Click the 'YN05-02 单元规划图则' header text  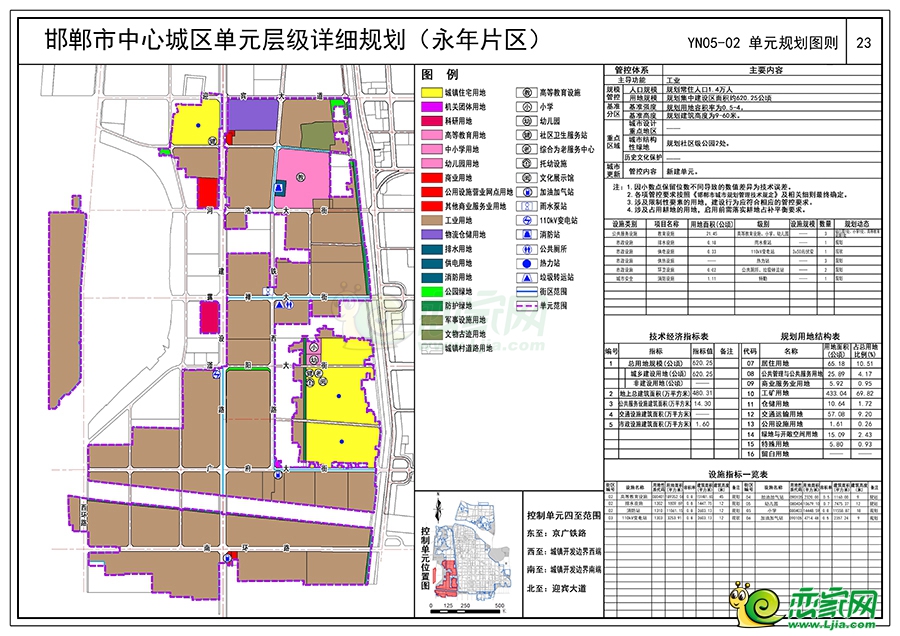(x=763, y=43)
